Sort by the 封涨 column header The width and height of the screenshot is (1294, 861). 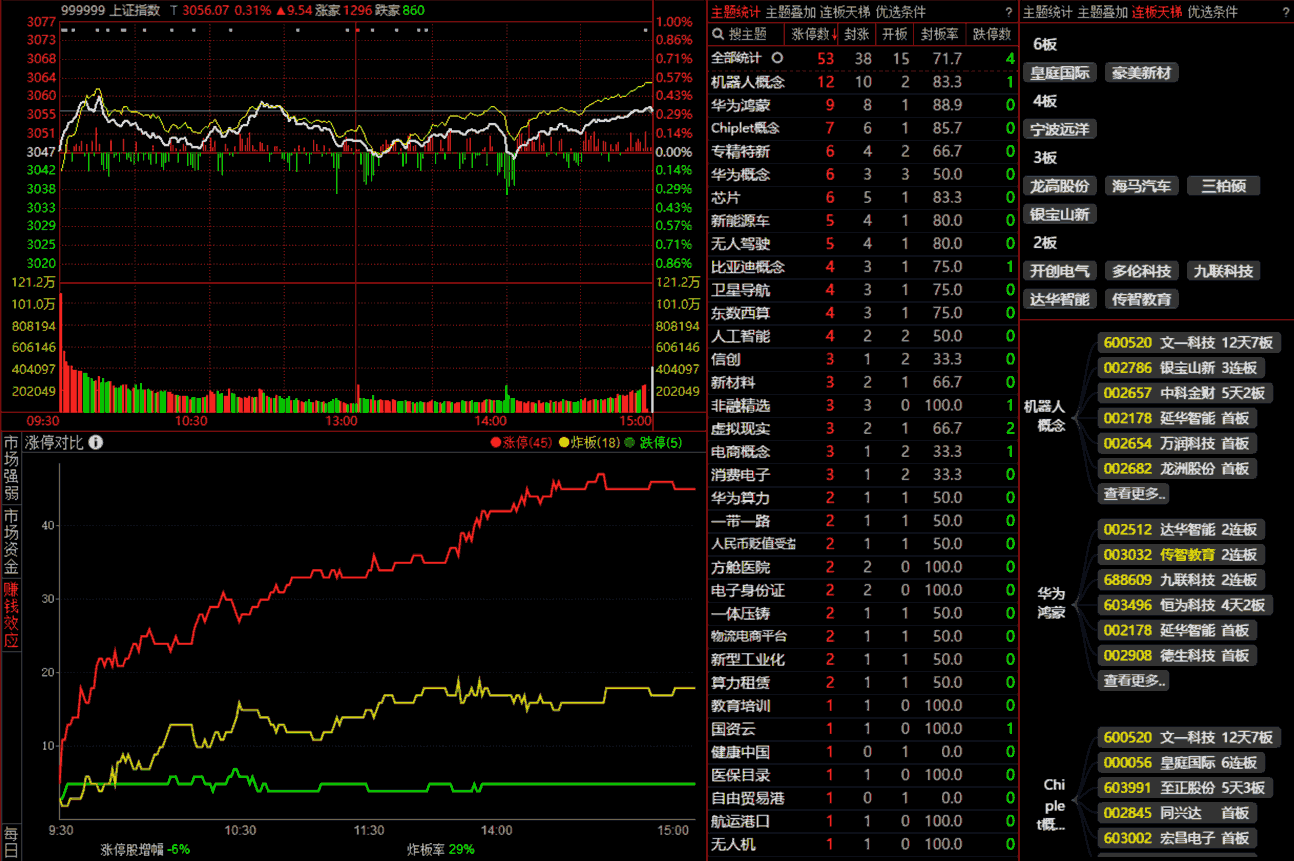(x=856, y=34)
